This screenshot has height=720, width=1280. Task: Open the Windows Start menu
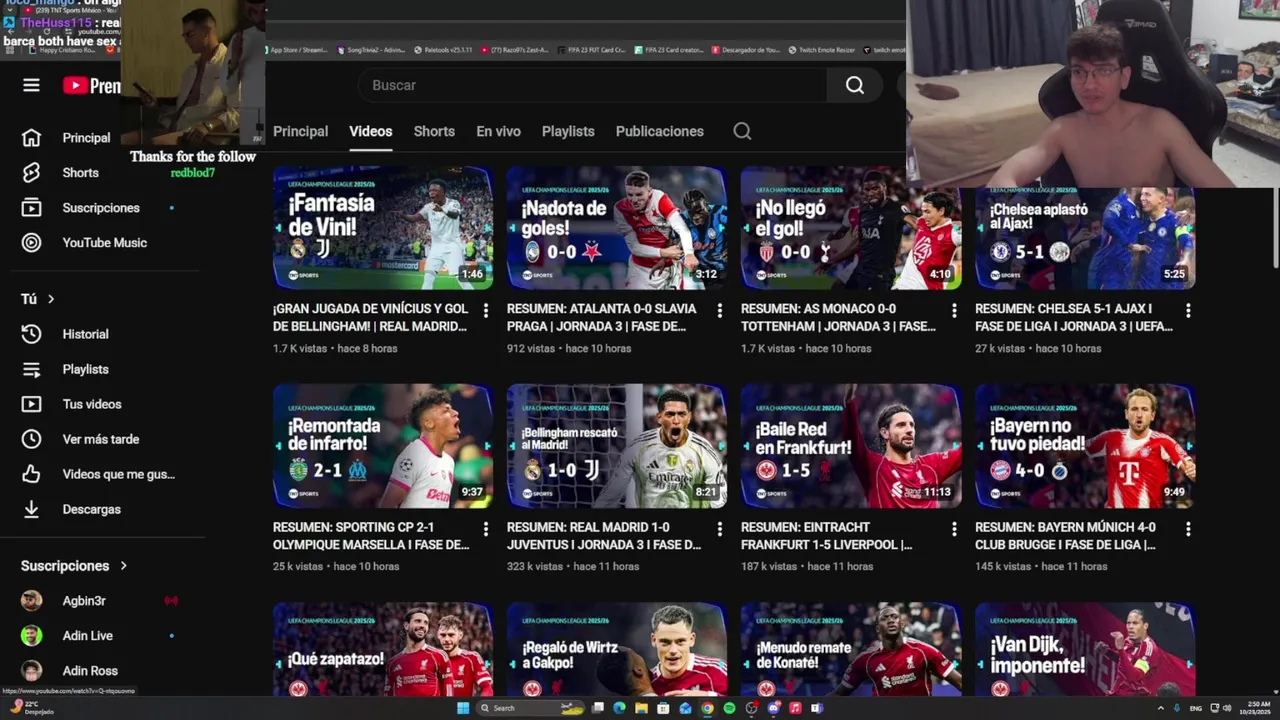point(463,708)
